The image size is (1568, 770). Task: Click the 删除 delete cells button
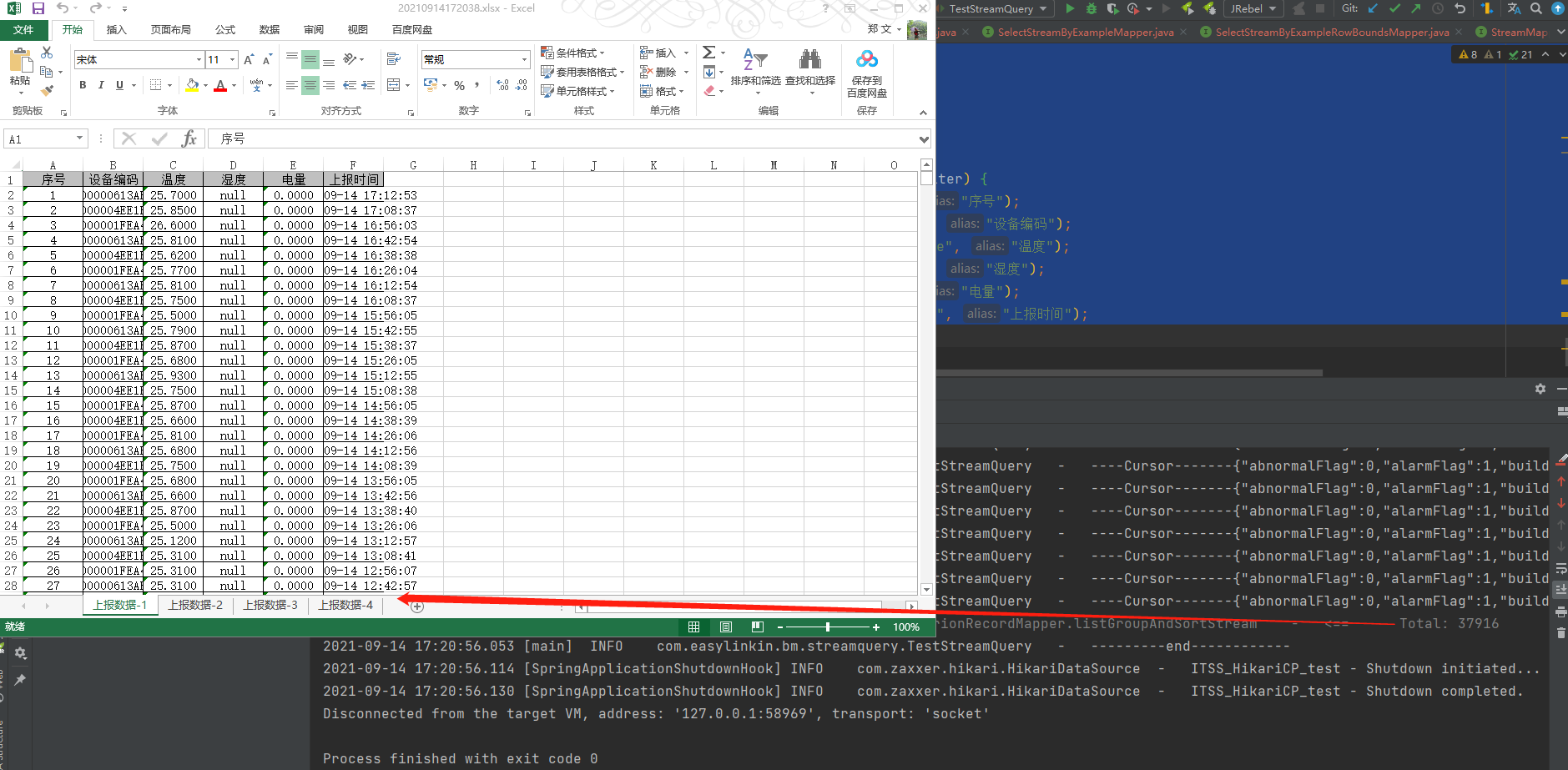(x=658, y=72)
